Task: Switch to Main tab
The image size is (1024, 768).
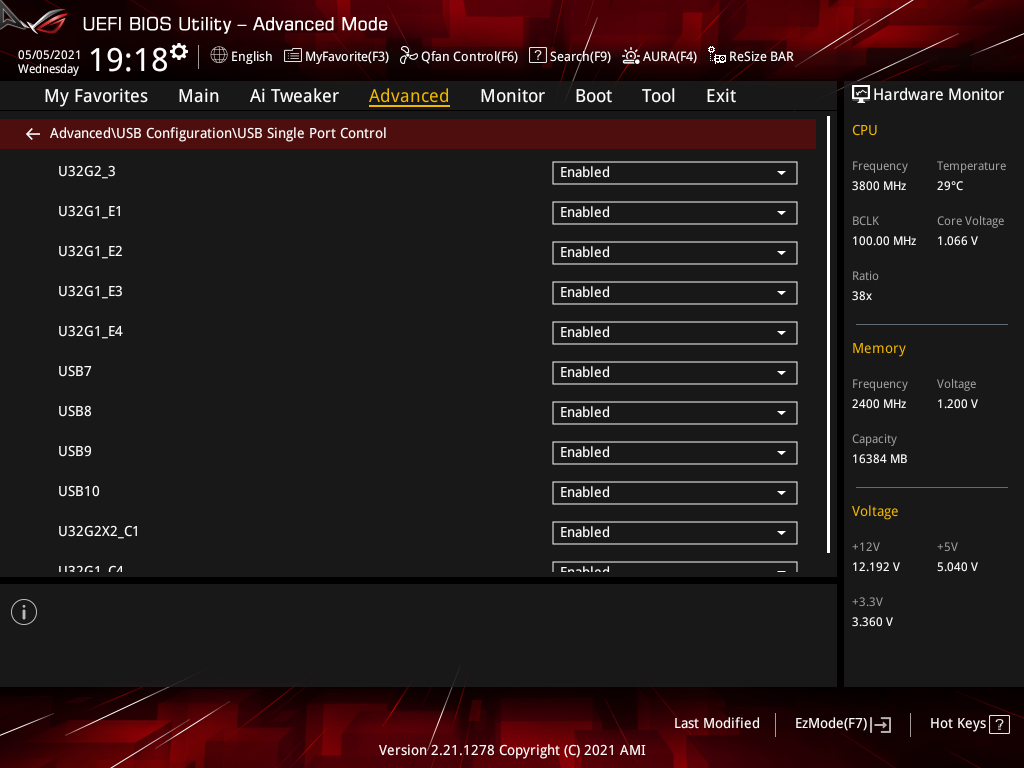Action: coord(199,96)
